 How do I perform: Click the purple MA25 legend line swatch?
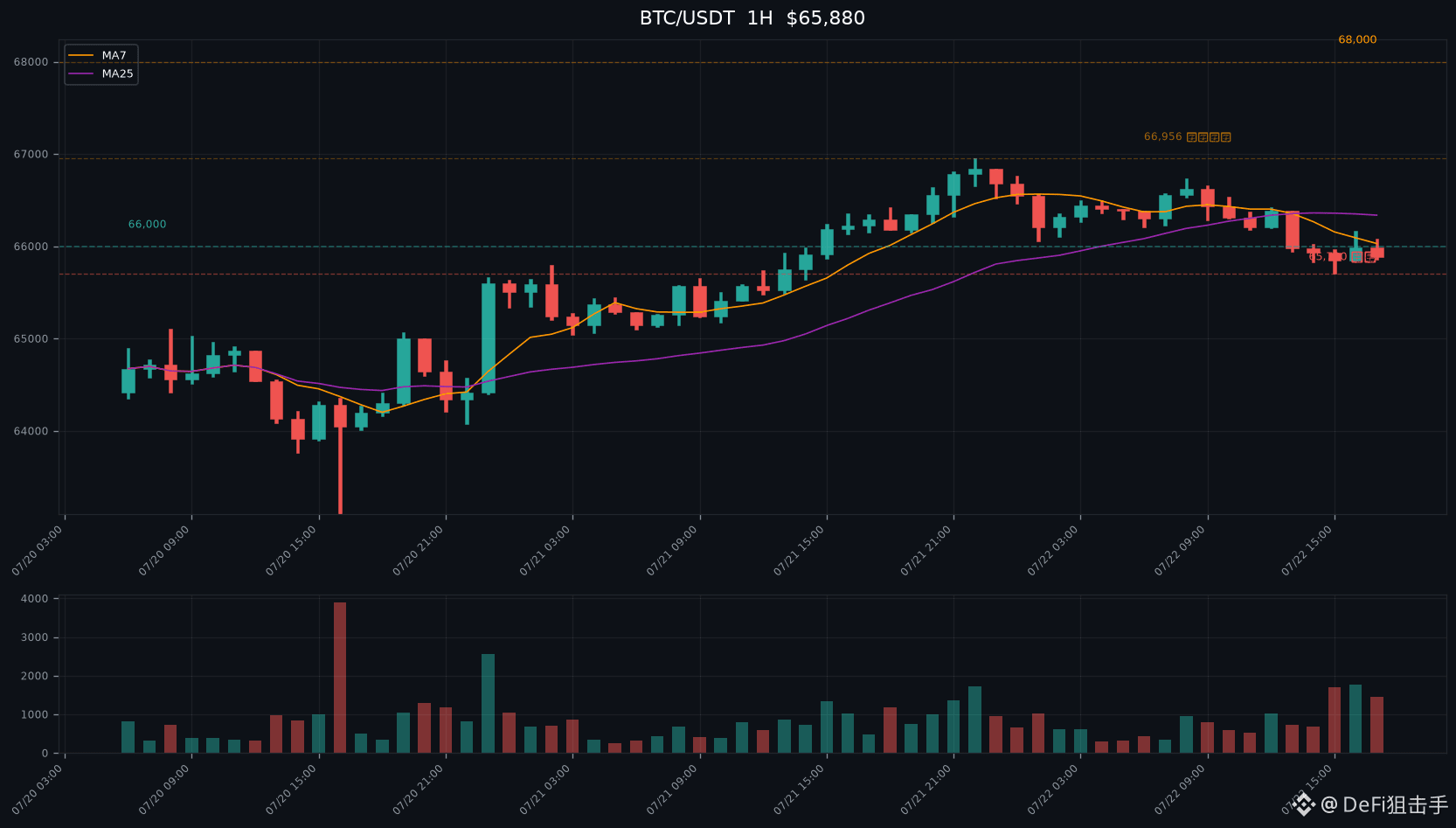click(81, 73)
